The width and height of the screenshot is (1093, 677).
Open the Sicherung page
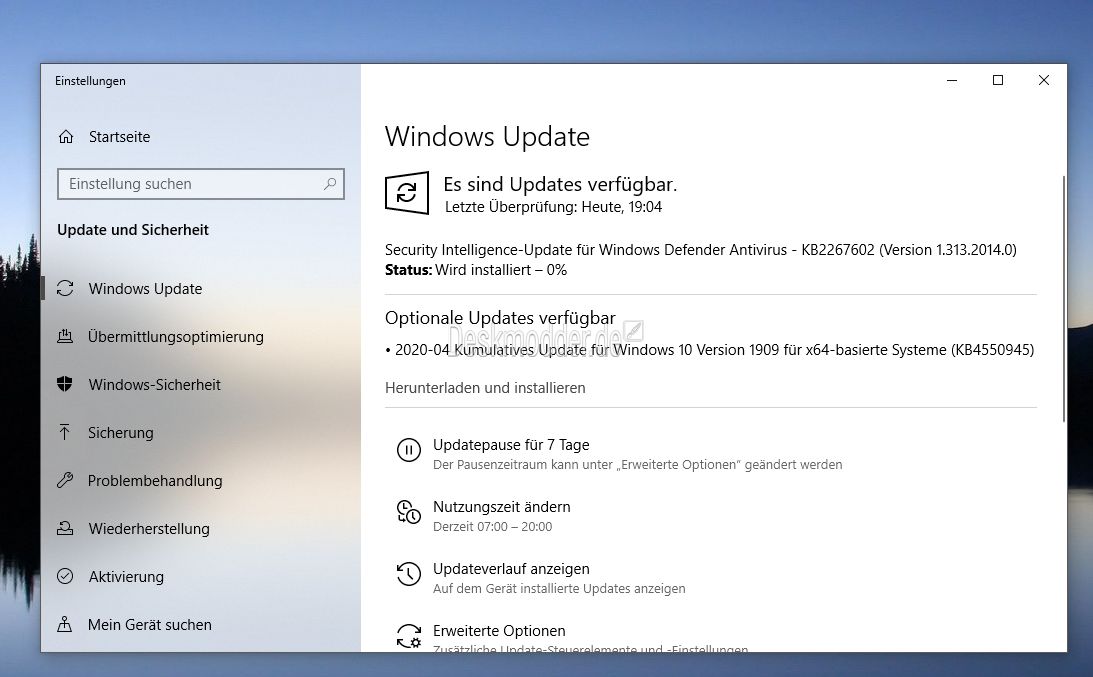(x=121, y=433)
